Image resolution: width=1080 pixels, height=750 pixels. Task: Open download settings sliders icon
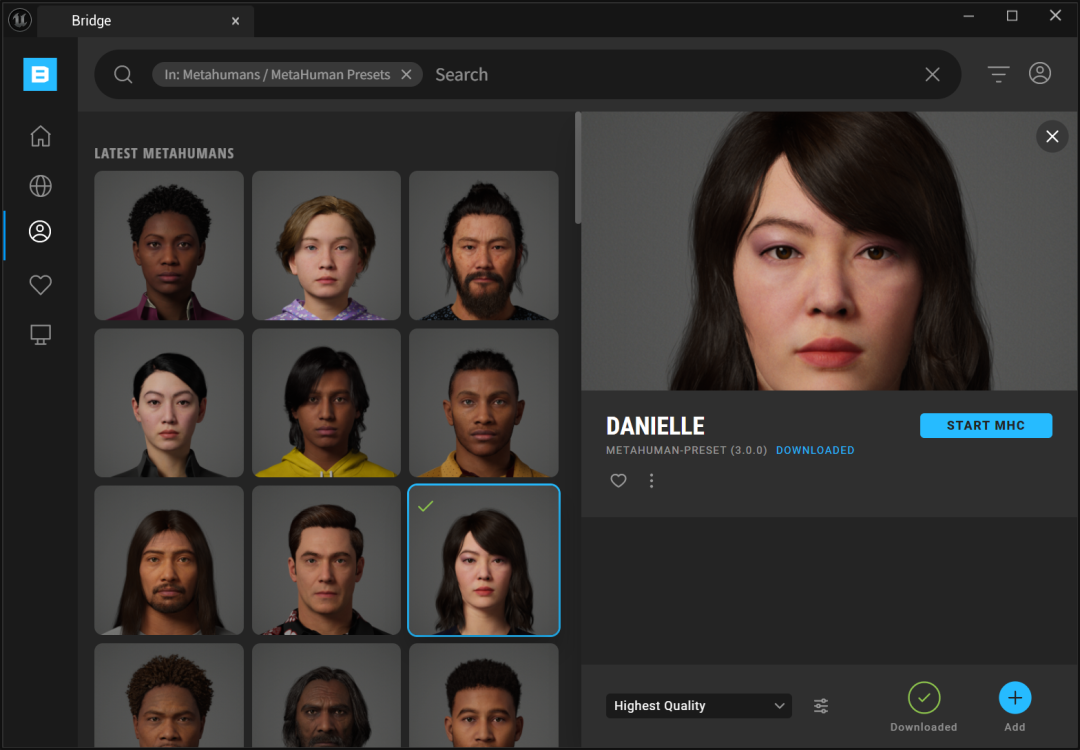(x=821, y=706)
